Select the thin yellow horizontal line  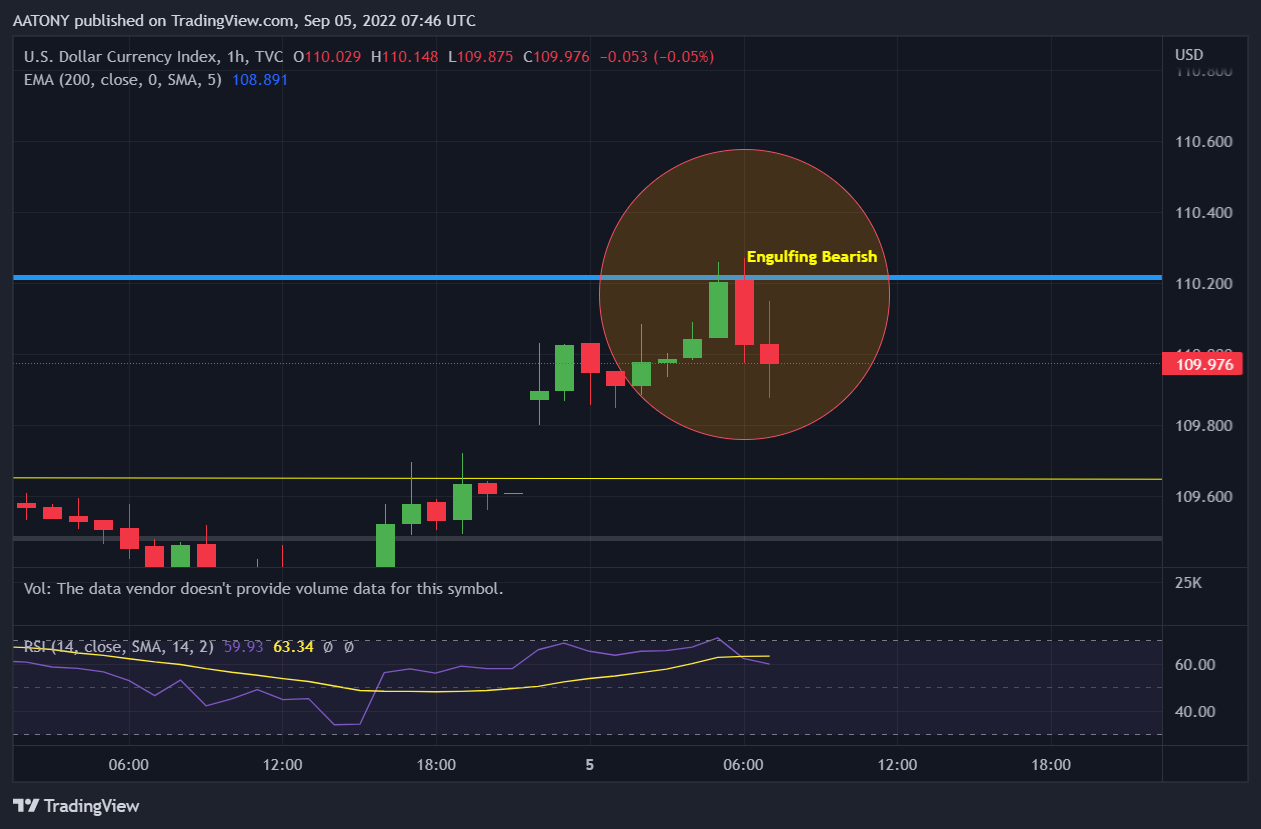click(587, 479)
